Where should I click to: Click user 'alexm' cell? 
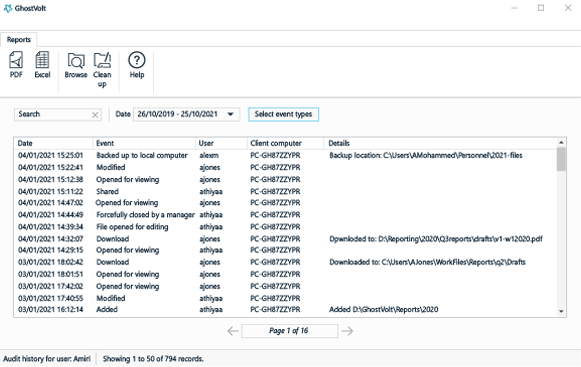tap(209, 155)
